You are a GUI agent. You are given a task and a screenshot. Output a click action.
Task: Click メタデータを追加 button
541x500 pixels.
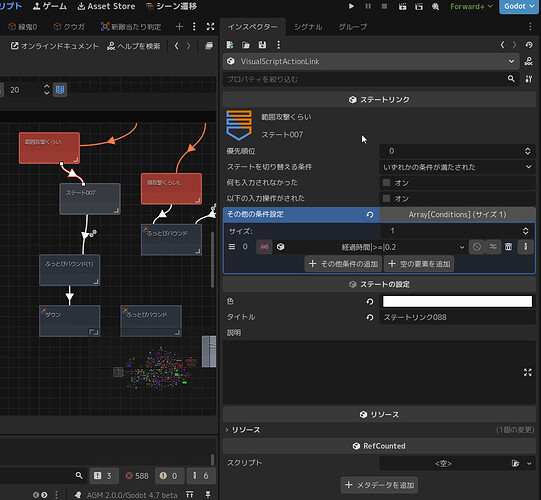click(380, 485)
